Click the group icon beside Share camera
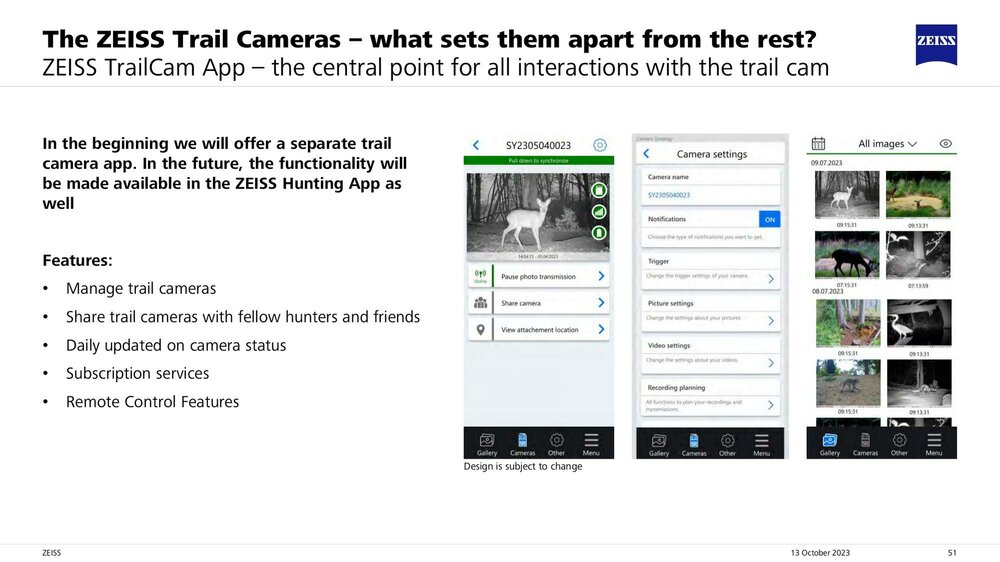This screenshot has width=1000, height=562. point(480,303)
